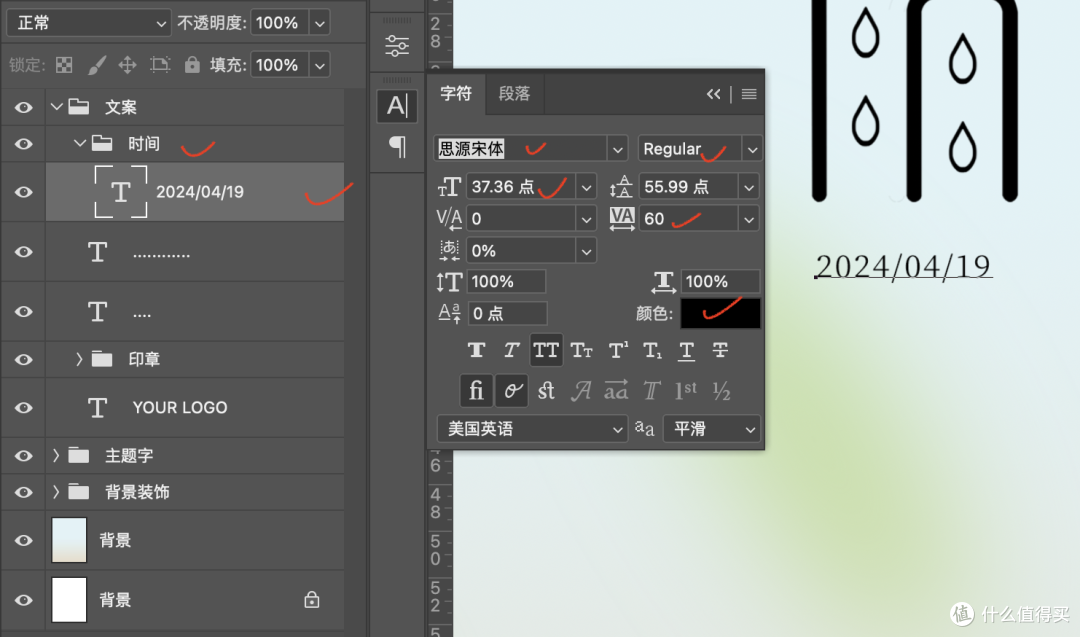Screen dimensions: 1080x637
Task: Open the Paragraph panel icon in dock
Action: coord(397,148)
